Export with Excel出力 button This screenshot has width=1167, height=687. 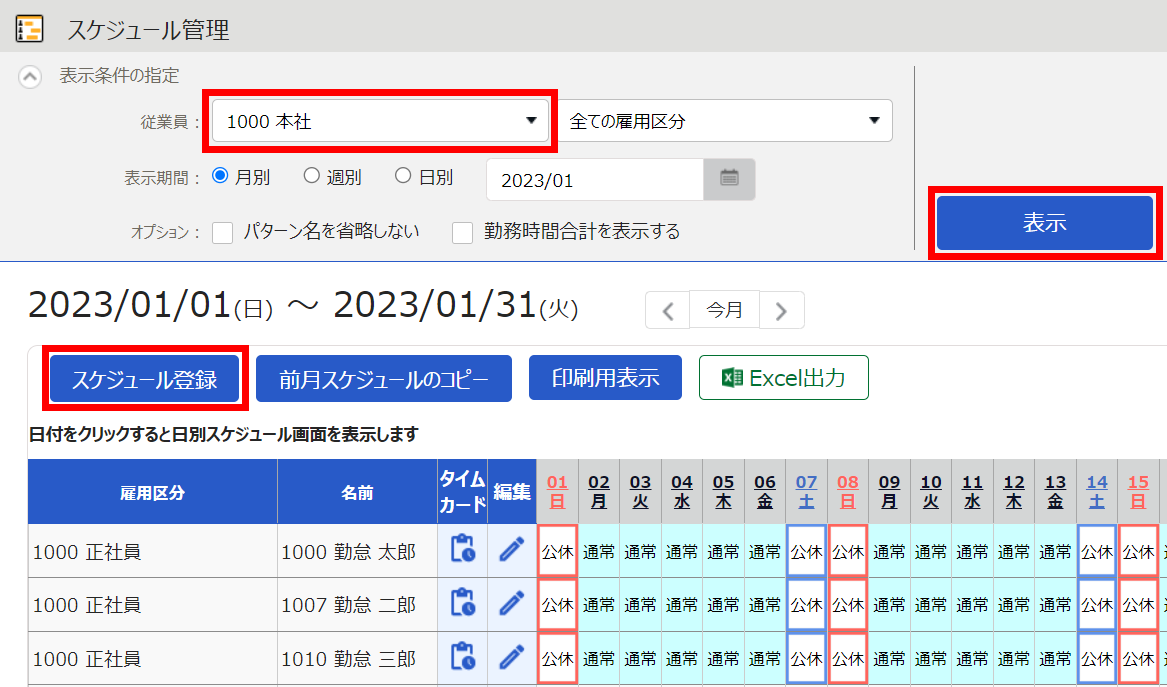pyautogui.click(x=784, y=377)
